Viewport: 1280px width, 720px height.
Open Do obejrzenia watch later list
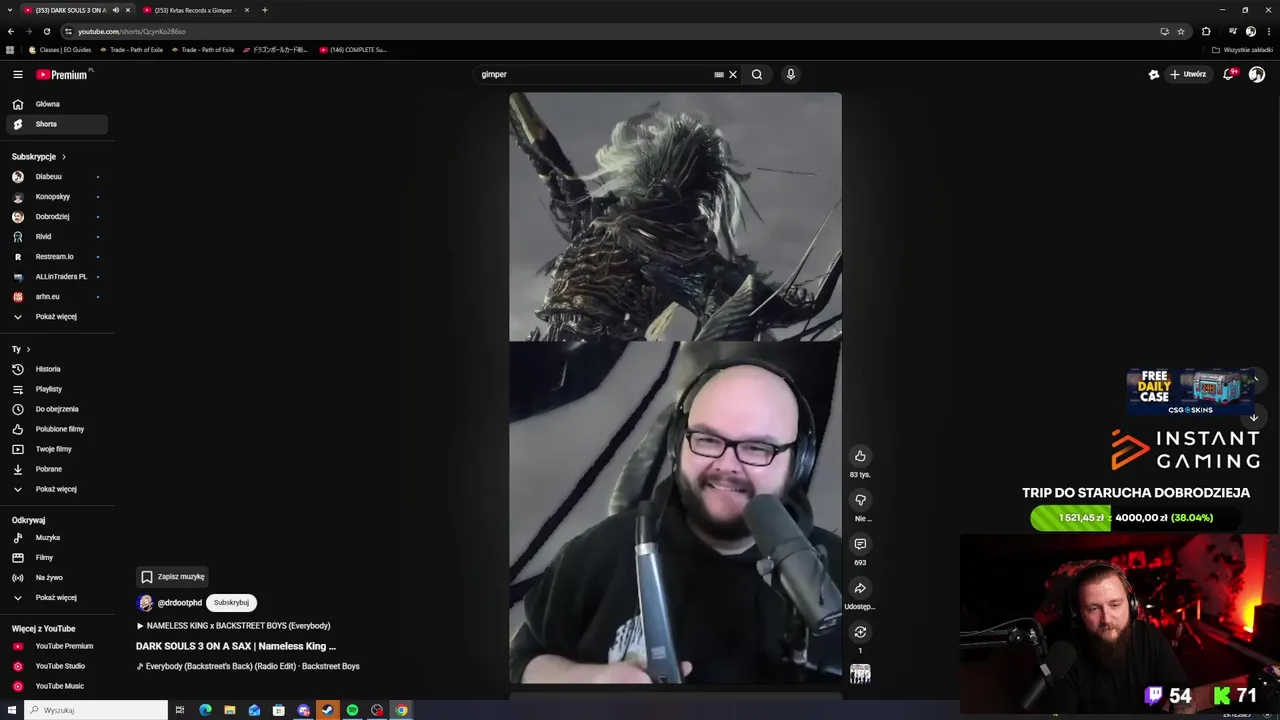coord(57,409)
